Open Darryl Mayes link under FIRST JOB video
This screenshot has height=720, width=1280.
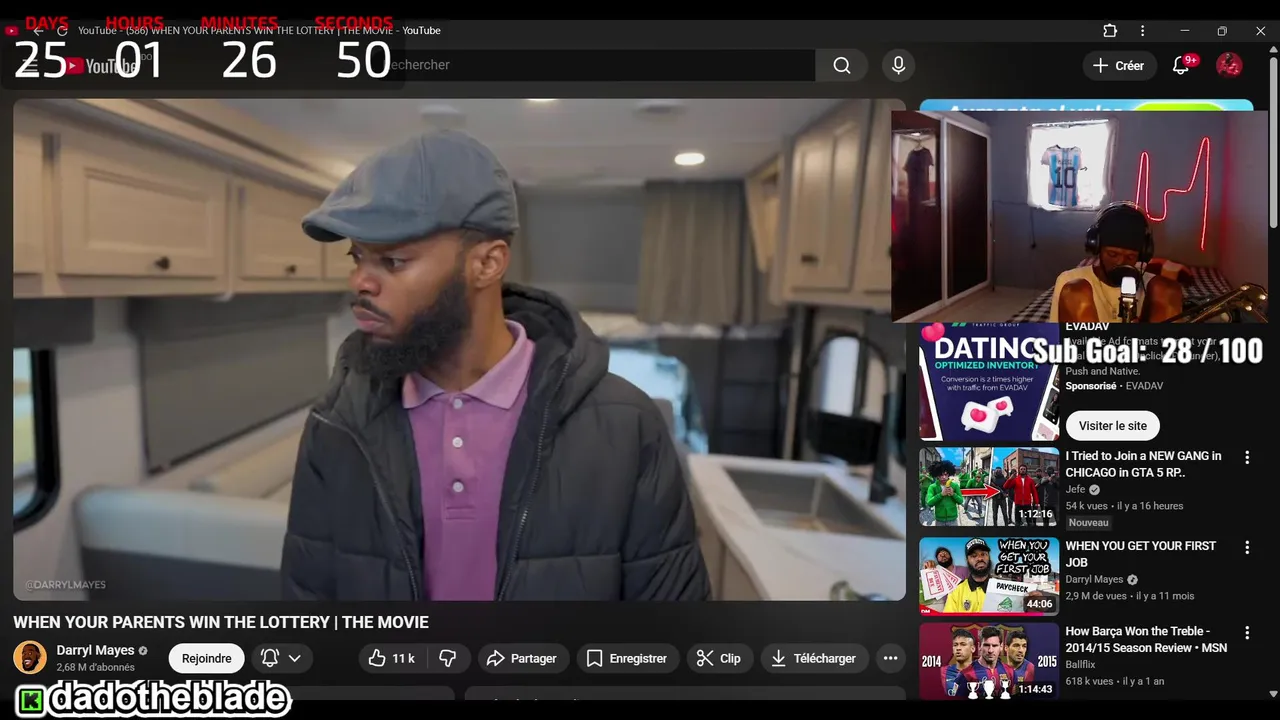[1094, 580]
